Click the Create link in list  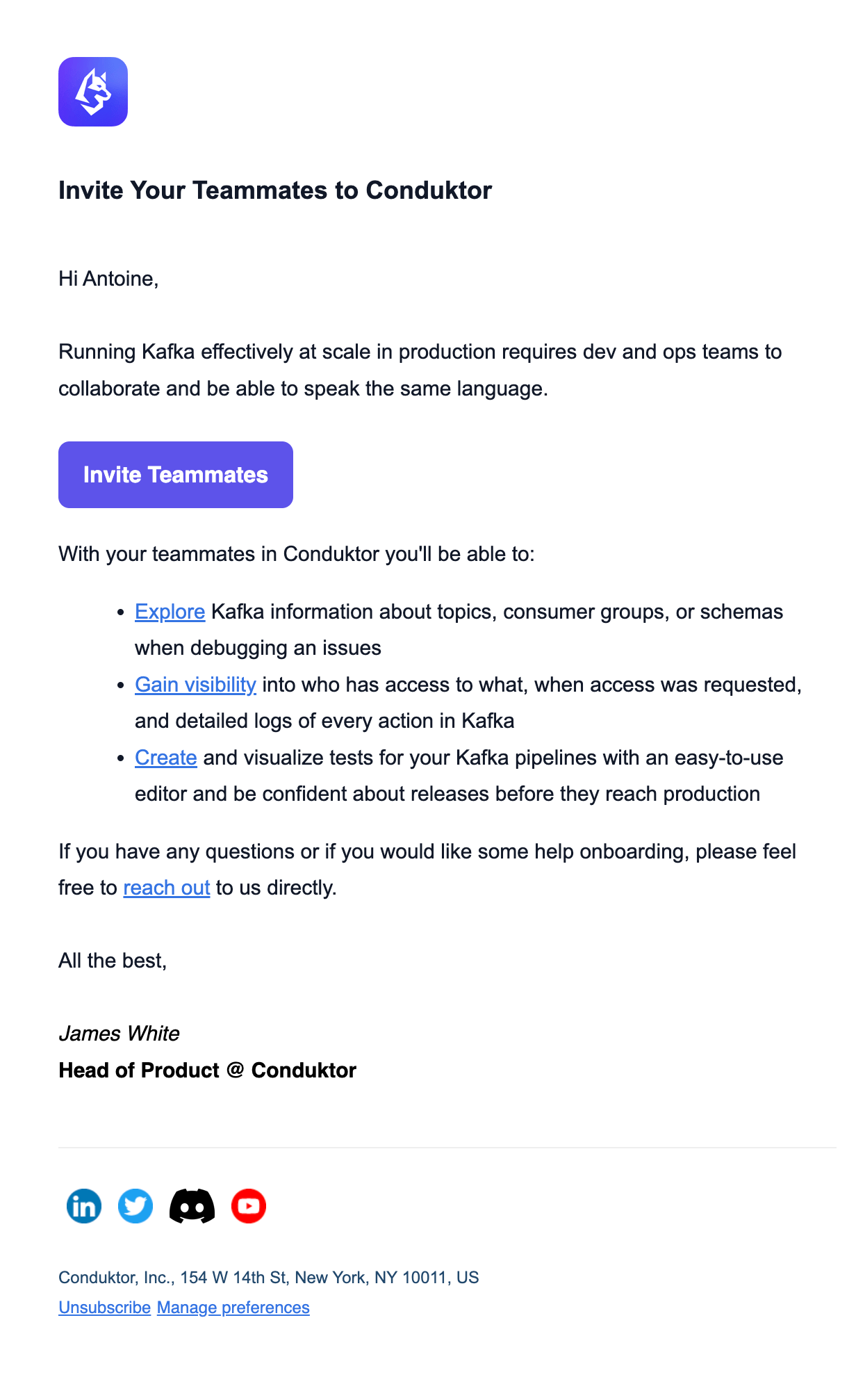pyautogui.click(x=166, y=758)
